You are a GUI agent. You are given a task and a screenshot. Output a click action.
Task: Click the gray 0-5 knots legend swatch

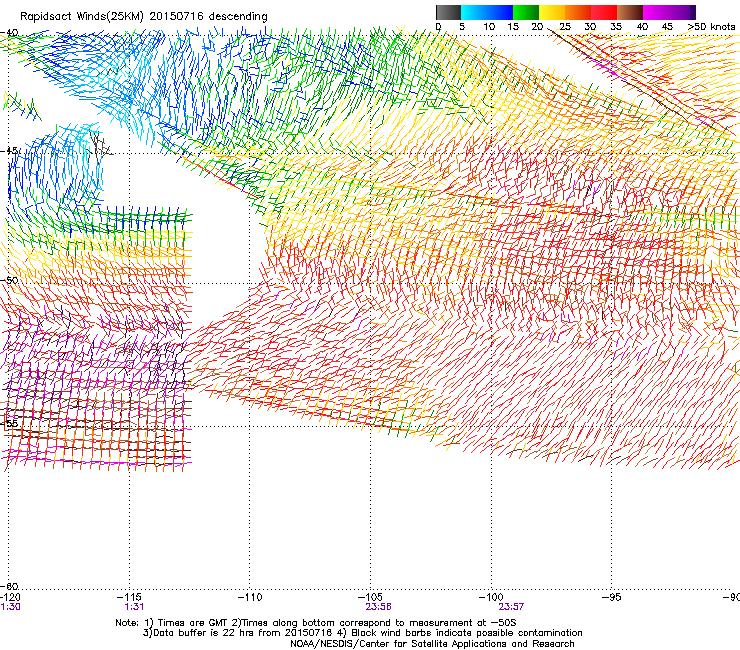(x=448, y=12)
